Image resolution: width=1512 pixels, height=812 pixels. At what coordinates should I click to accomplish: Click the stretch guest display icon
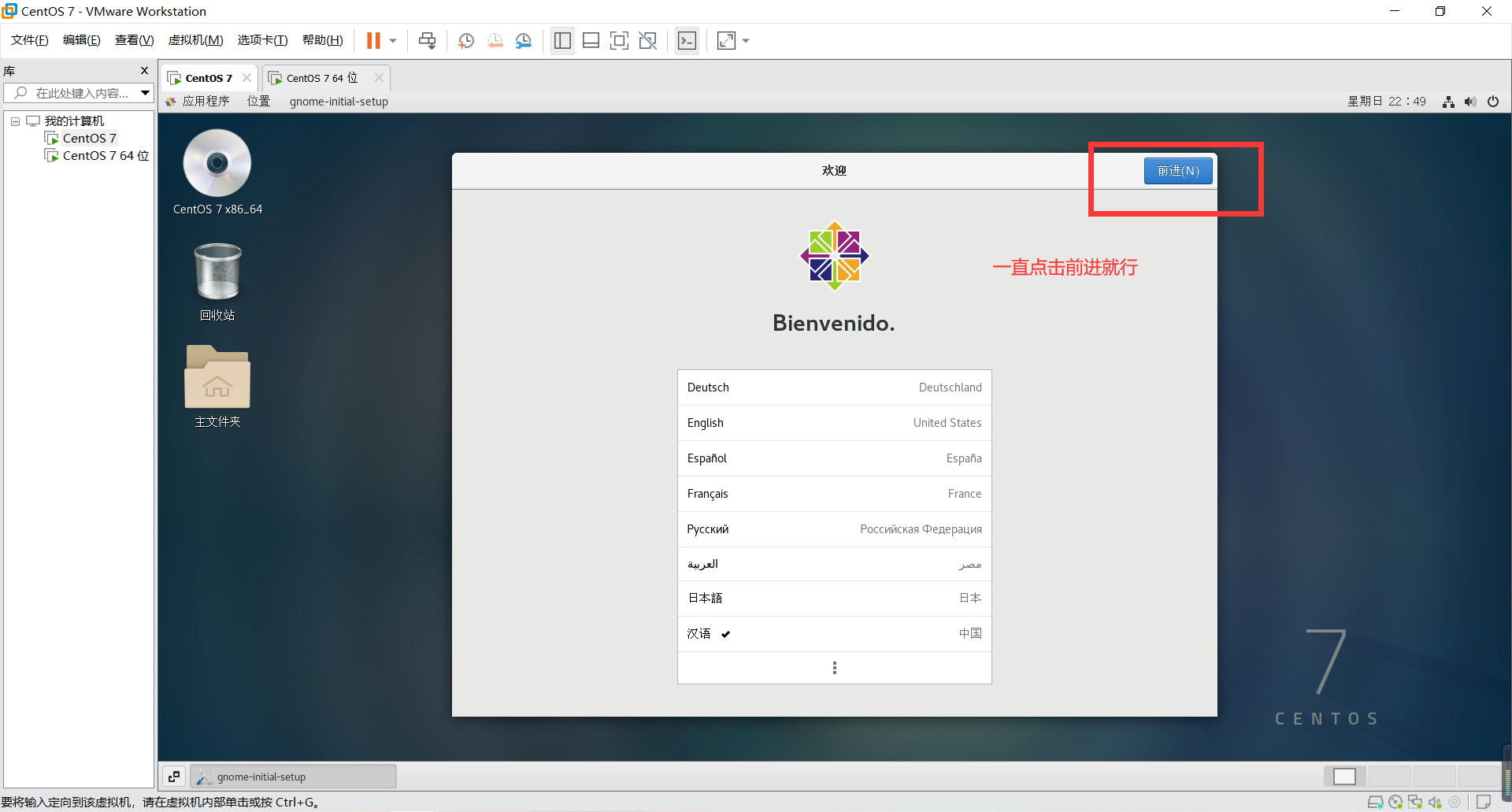click(x=726, y=41)
